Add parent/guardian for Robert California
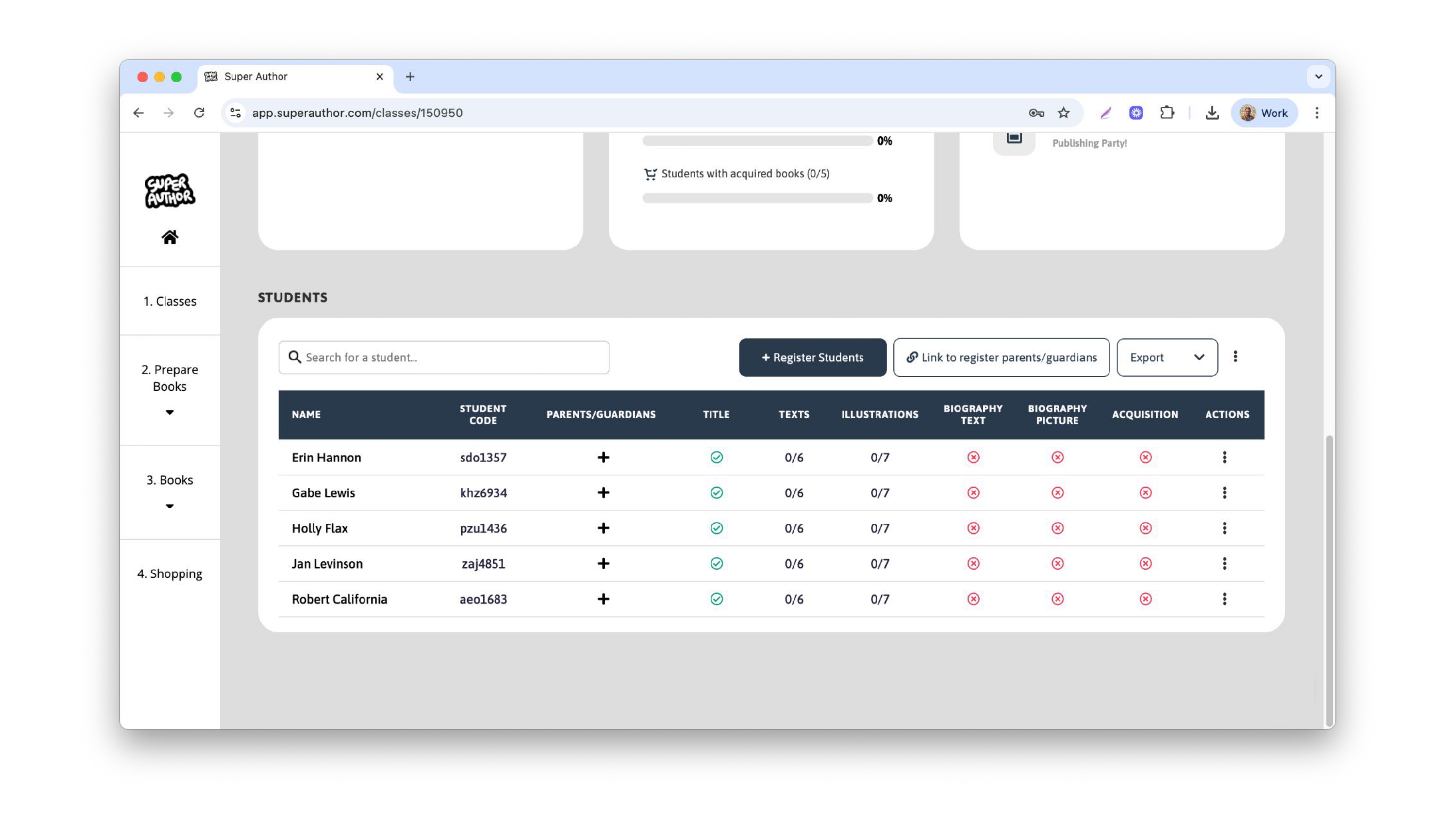 pos(603,599)
